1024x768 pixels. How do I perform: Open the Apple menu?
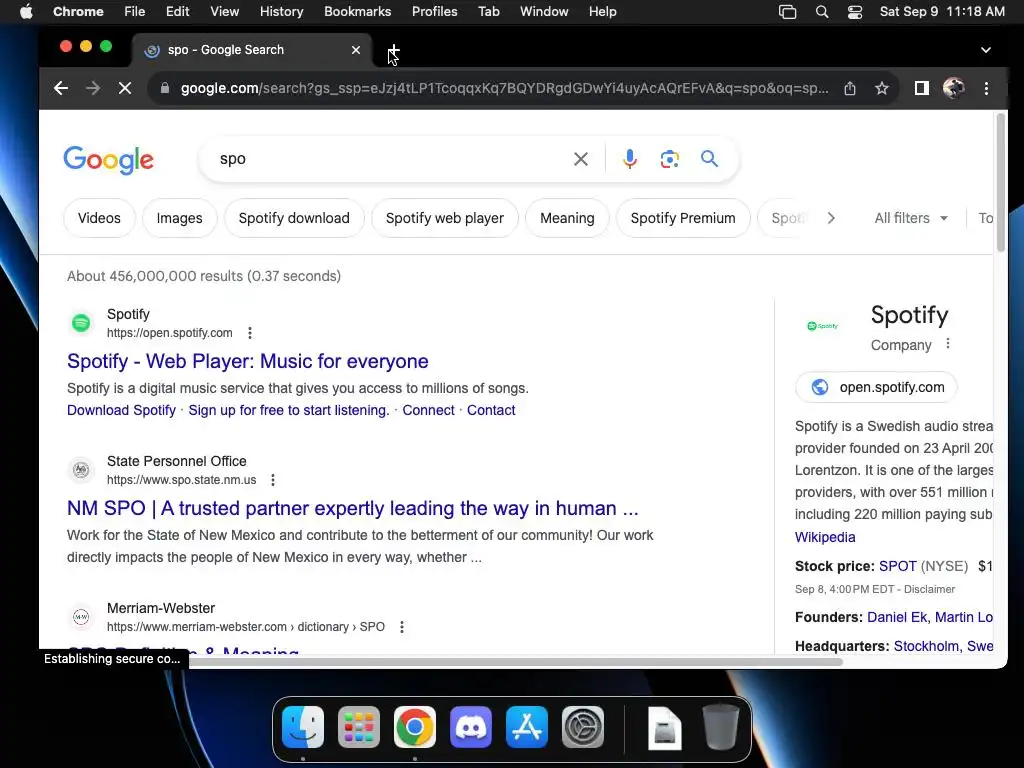(26, 12)
